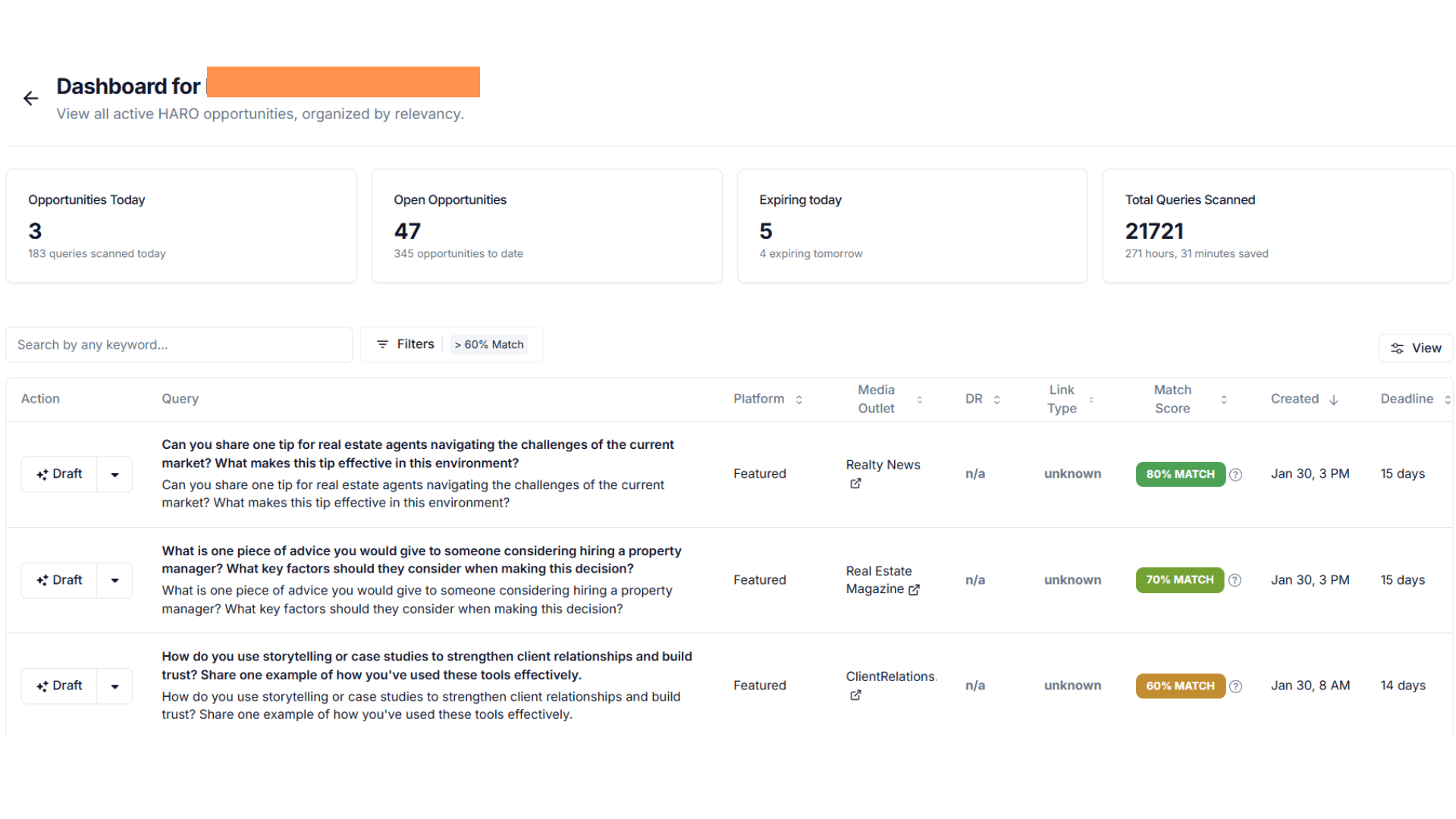Open the ClientRelations external link
This screenshot has width=1456, height=819.
(x=855, y=695)
